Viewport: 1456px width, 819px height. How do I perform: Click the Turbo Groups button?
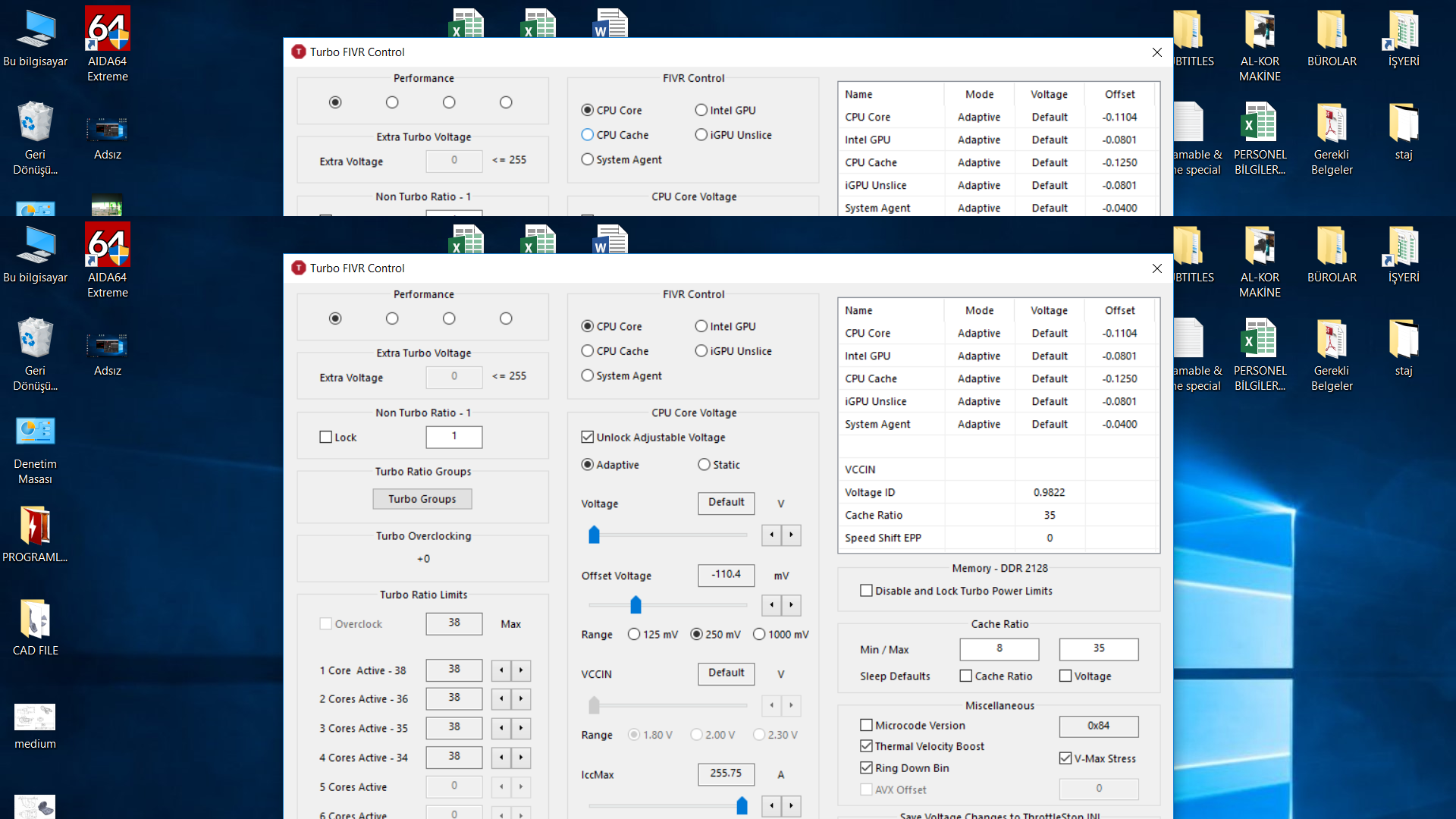coord(422,499)
